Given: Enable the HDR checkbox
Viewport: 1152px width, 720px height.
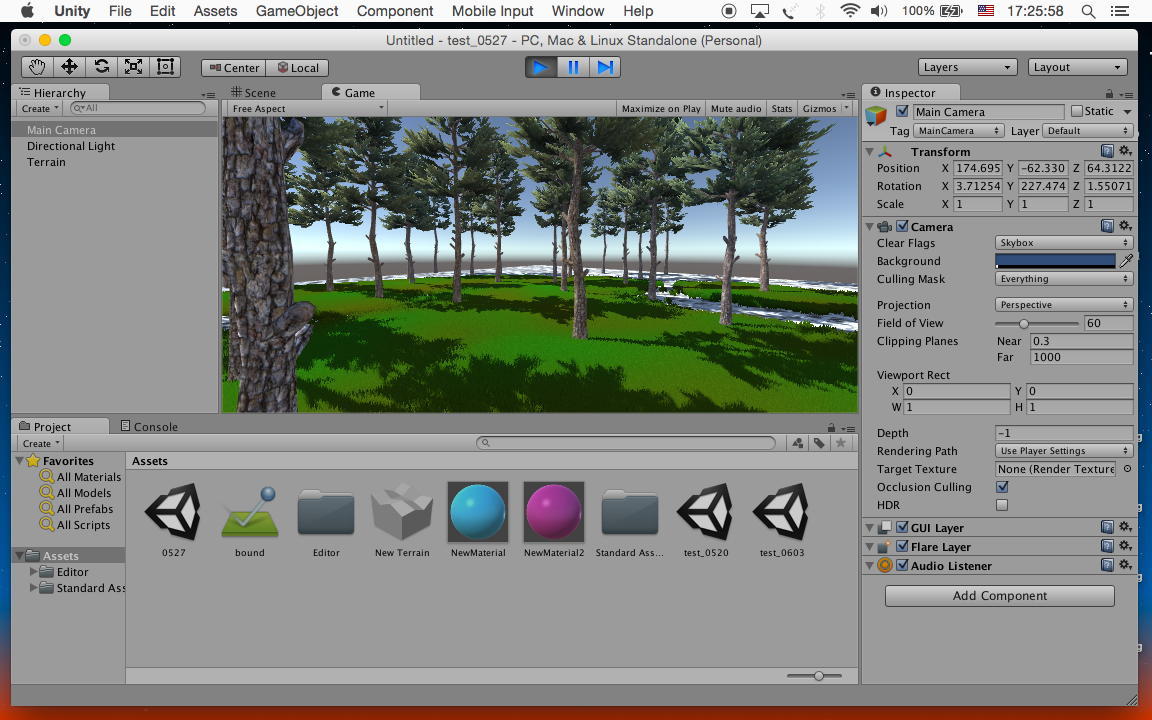Looking at the screenshot, I should [x=1002, y=505].
